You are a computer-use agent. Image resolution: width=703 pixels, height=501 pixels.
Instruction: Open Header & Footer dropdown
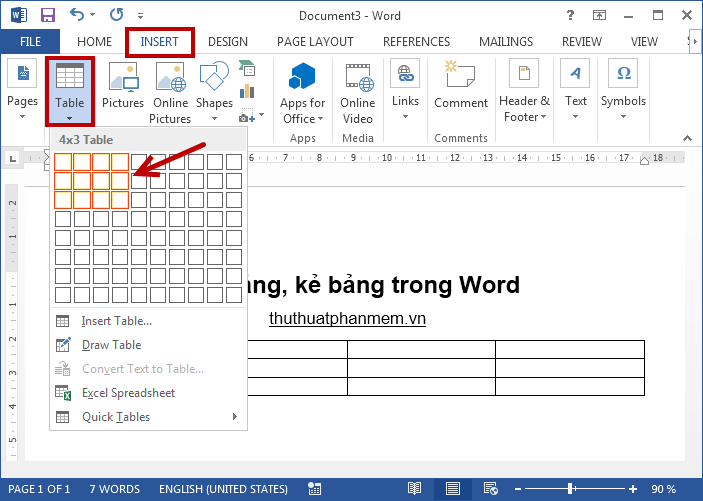click(x=524, y=91)
